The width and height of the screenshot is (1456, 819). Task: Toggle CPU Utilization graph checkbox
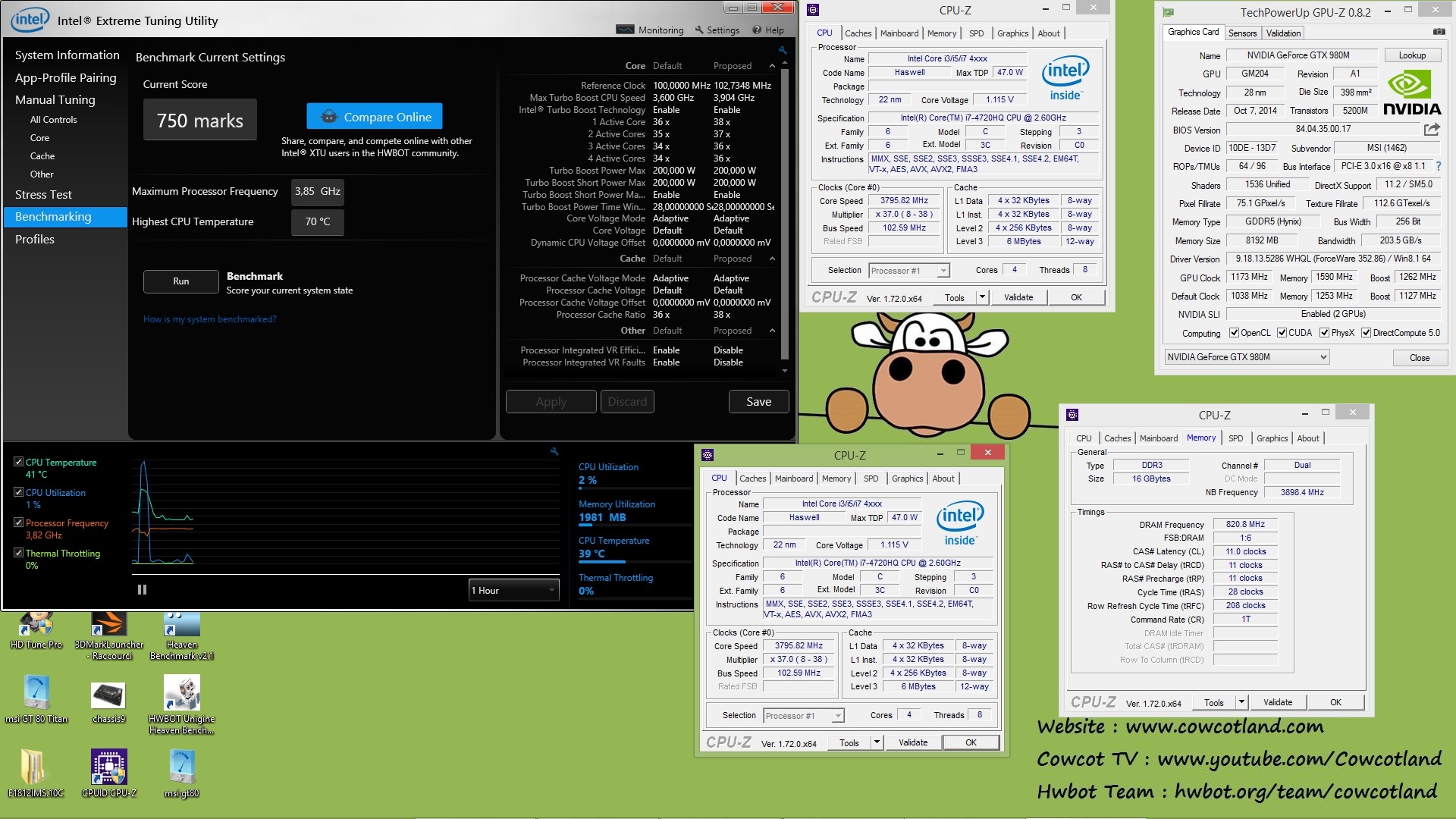(x=18, y=492)
